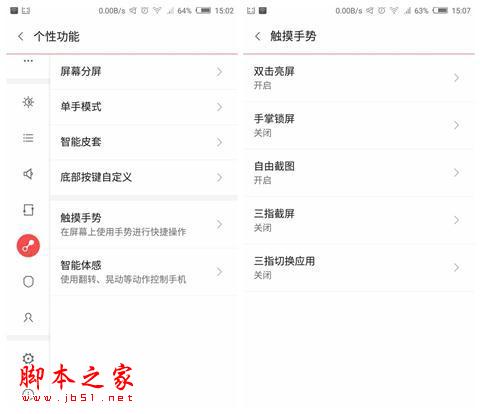Tap Wi-Fi icon in right status bar
Viewport: 480px width, 414px height.
[394, 11]
